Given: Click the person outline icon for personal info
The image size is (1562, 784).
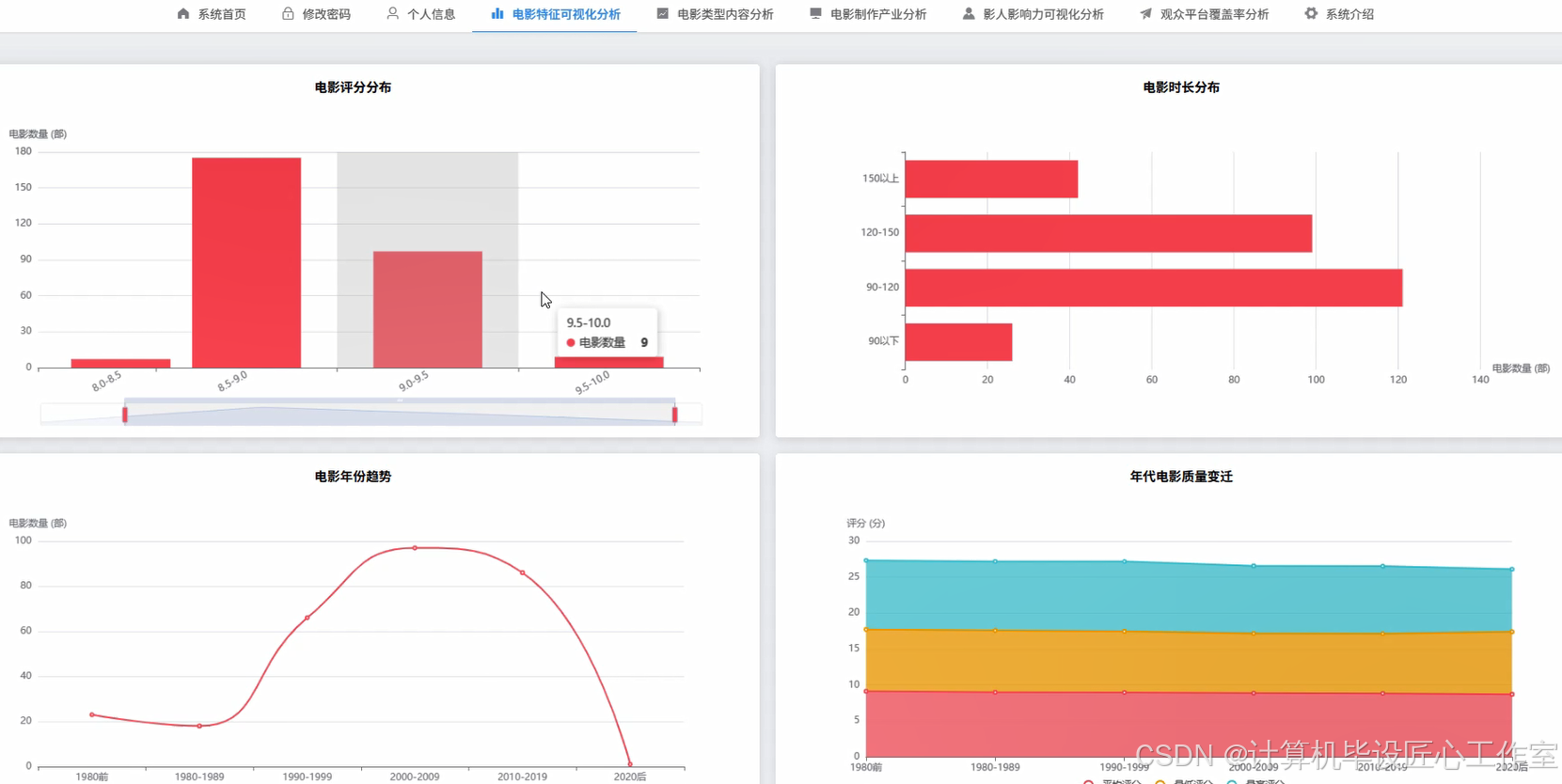Looking at the screenshot, I should tap(392, 14).
